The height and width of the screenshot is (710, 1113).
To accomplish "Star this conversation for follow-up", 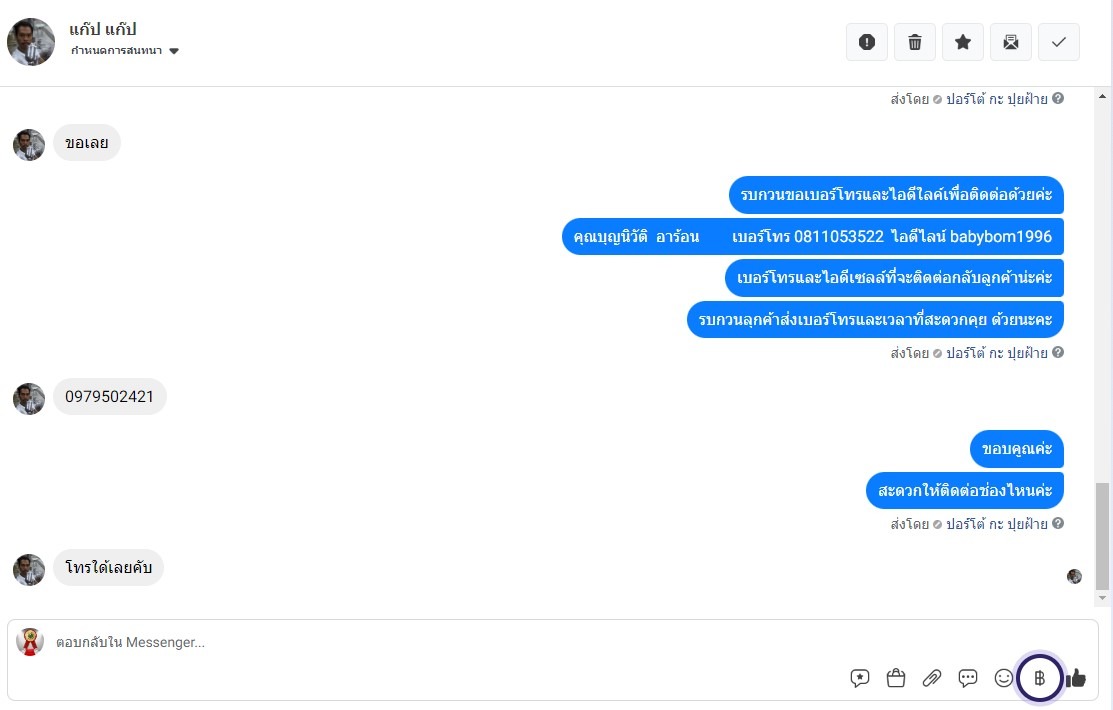I will pyautogui.click(x=963, y=42).
